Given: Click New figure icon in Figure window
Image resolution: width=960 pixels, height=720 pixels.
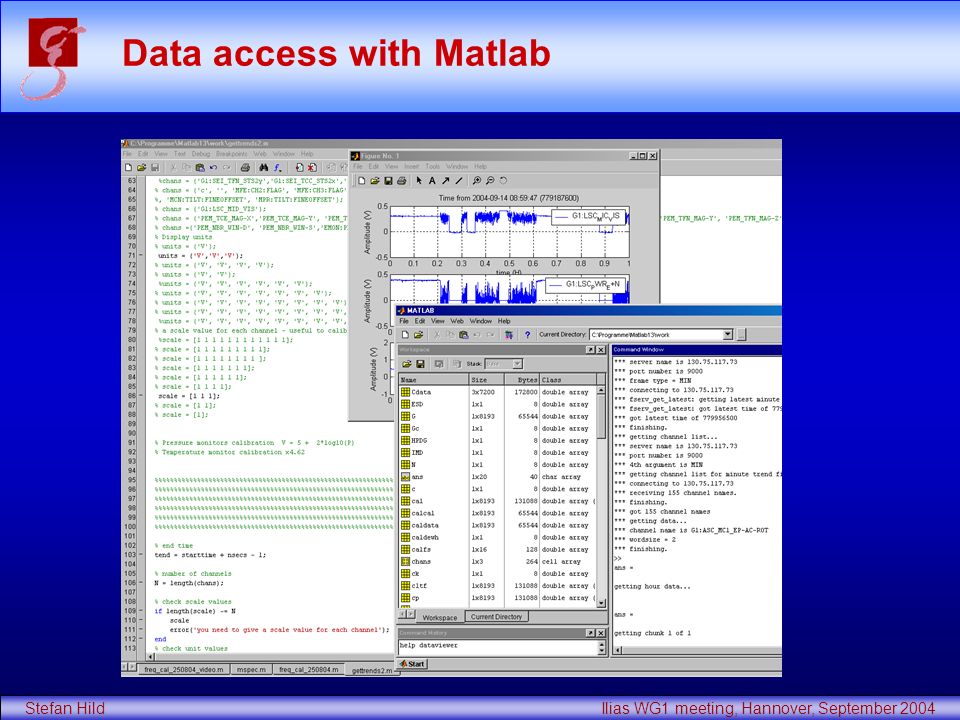Looking at the screenshot, I should pos(361,181).
